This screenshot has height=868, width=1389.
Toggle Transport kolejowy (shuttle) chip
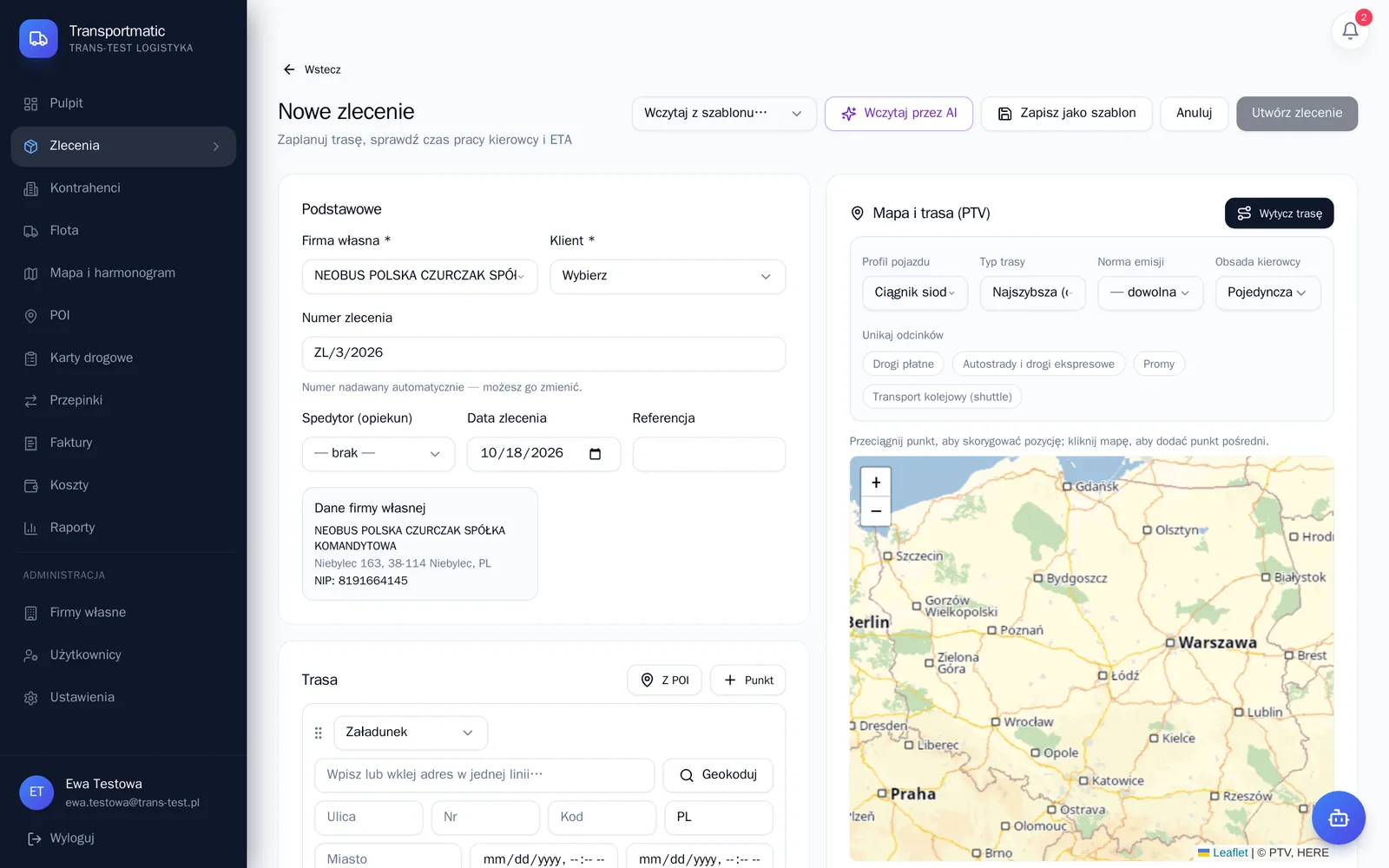[942, 397]
